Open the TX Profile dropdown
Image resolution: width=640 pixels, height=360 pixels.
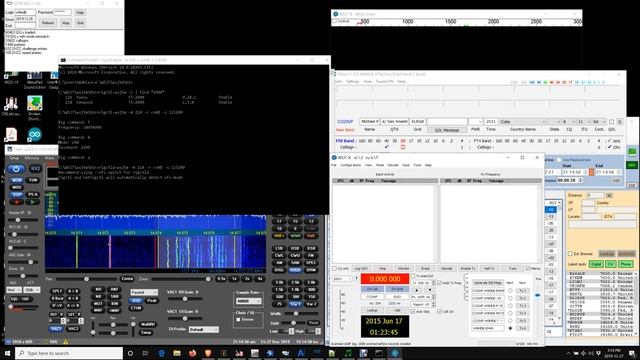[204, 329]
